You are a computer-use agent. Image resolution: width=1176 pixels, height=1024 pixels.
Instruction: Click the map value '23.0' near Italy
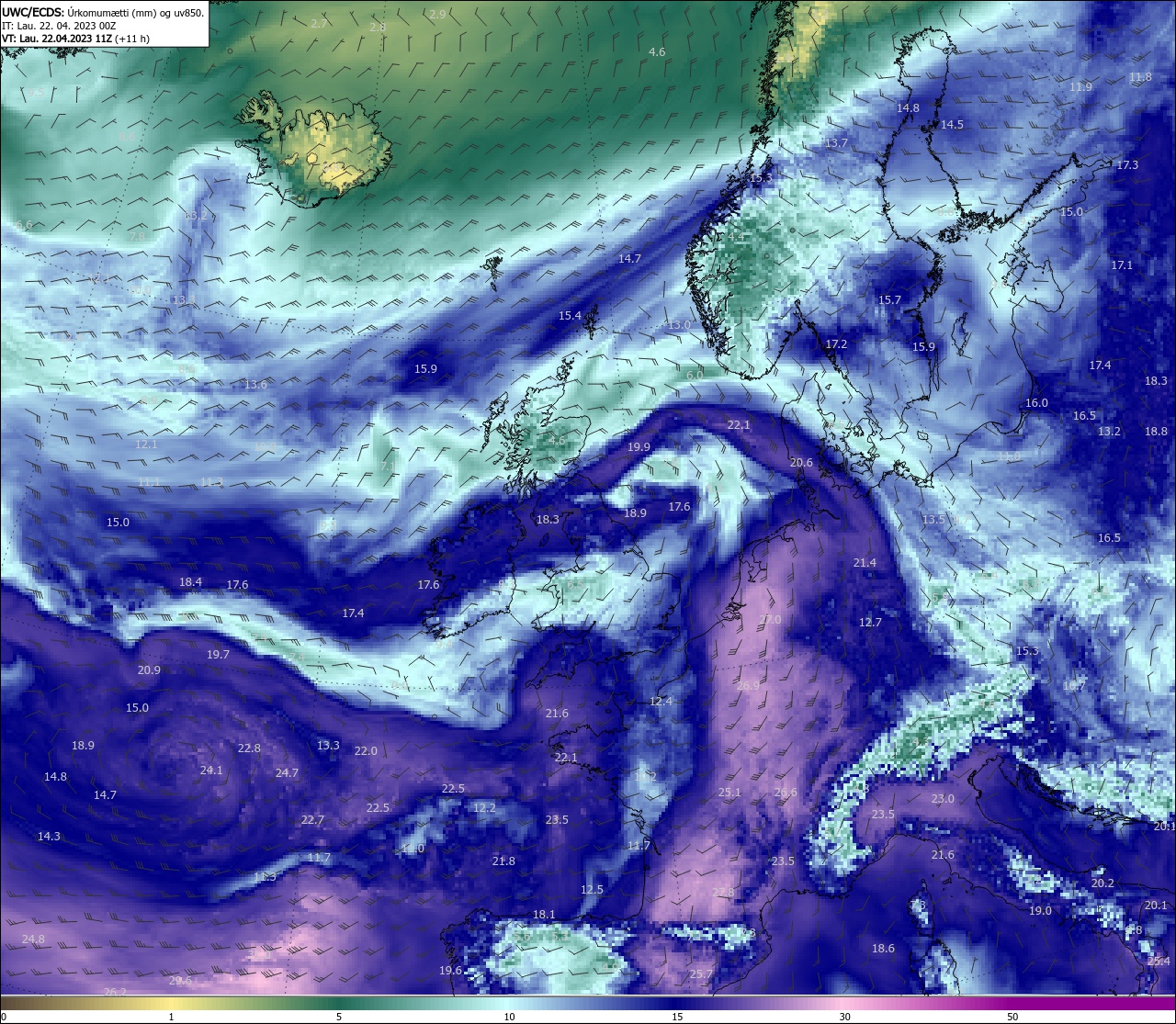pyautogui.click(x=943, y=798)
